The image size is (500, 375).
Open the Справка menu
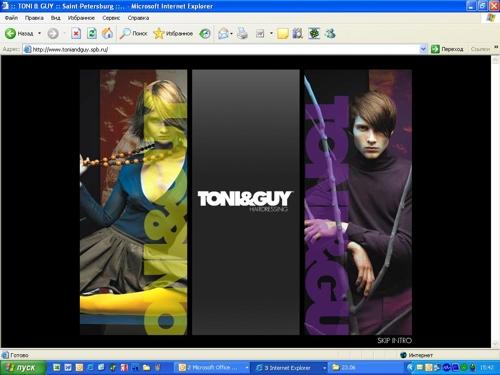coord(138,18)
